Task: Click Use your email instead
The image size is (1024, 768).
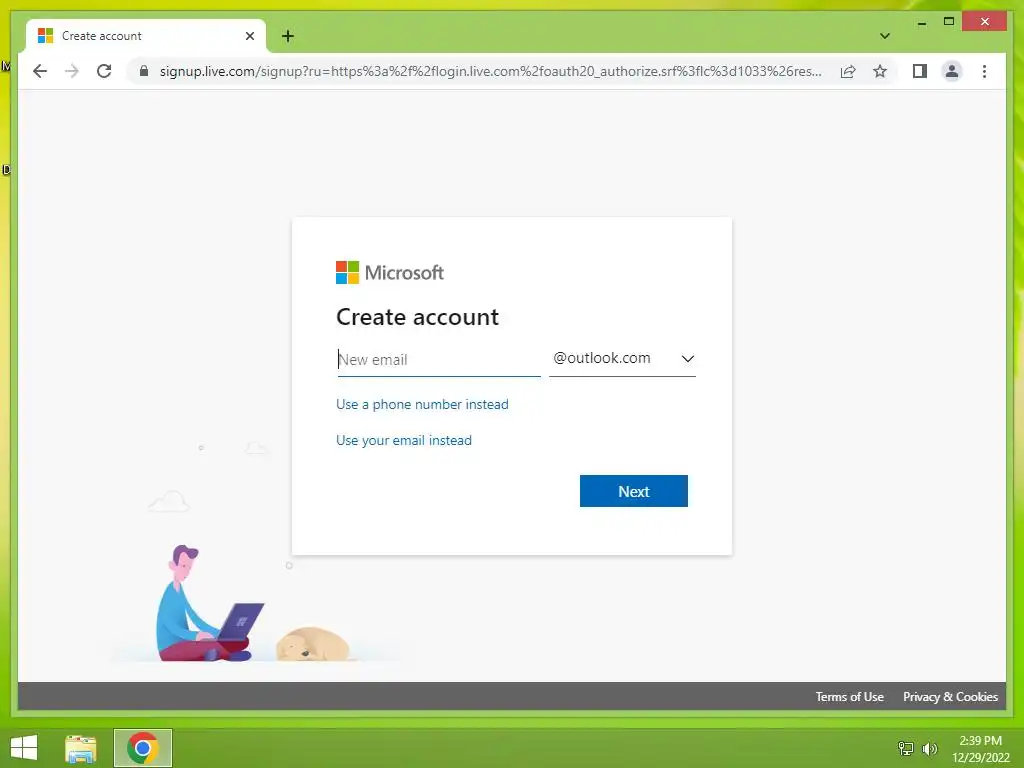Action: coord(404,440)
